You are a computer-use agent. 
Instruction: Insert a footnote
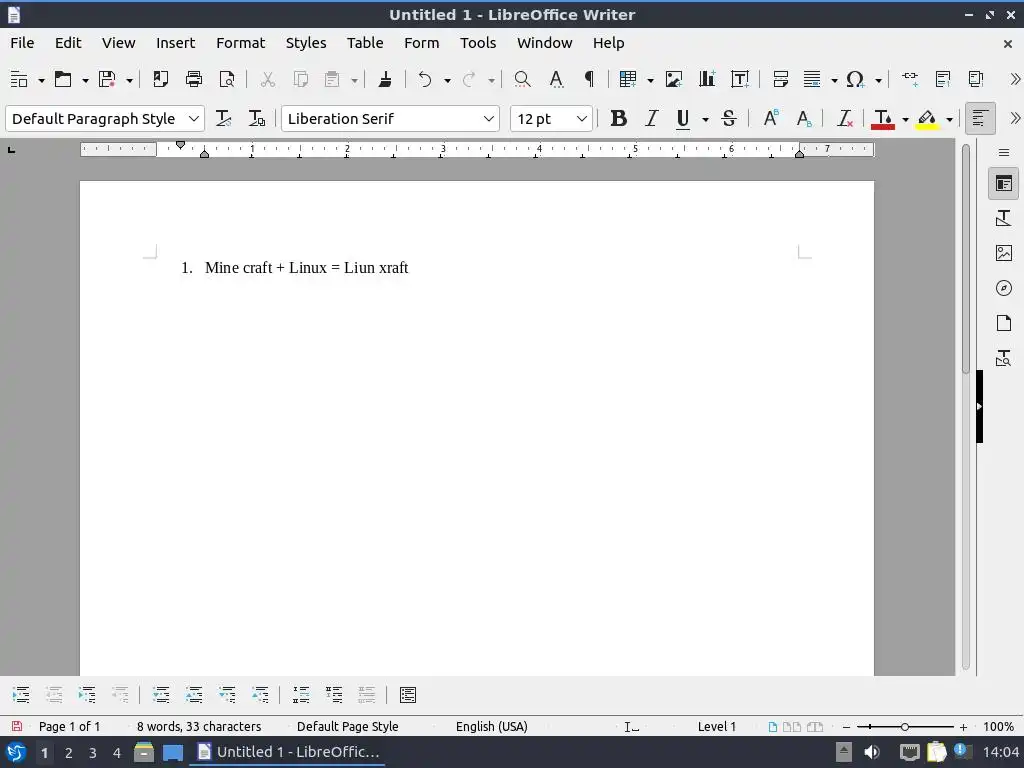tap(942, 80)
